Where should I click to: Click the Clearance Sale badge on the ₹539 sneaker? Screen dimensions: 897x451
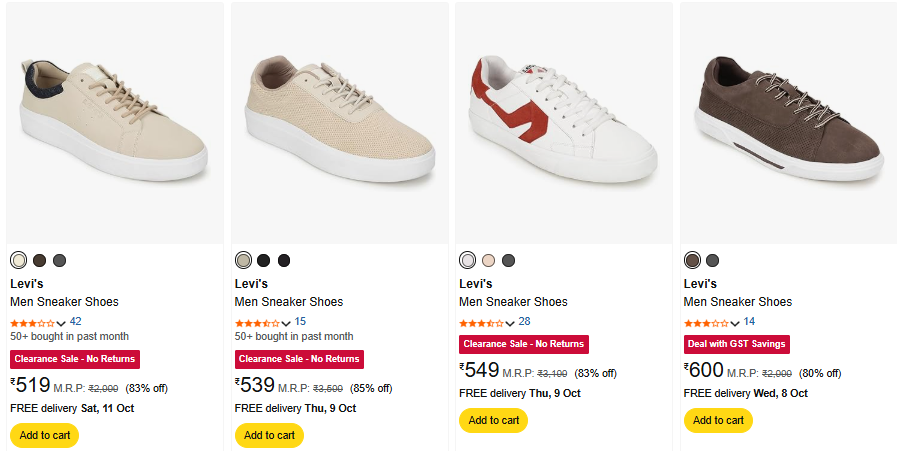pyautogui.click(x=299, y=359)
